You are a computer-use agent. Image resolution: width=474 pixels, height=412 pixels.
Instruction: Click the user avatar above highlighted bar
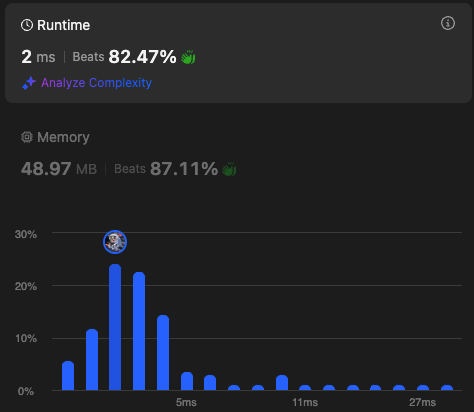(x=115, y=242)
